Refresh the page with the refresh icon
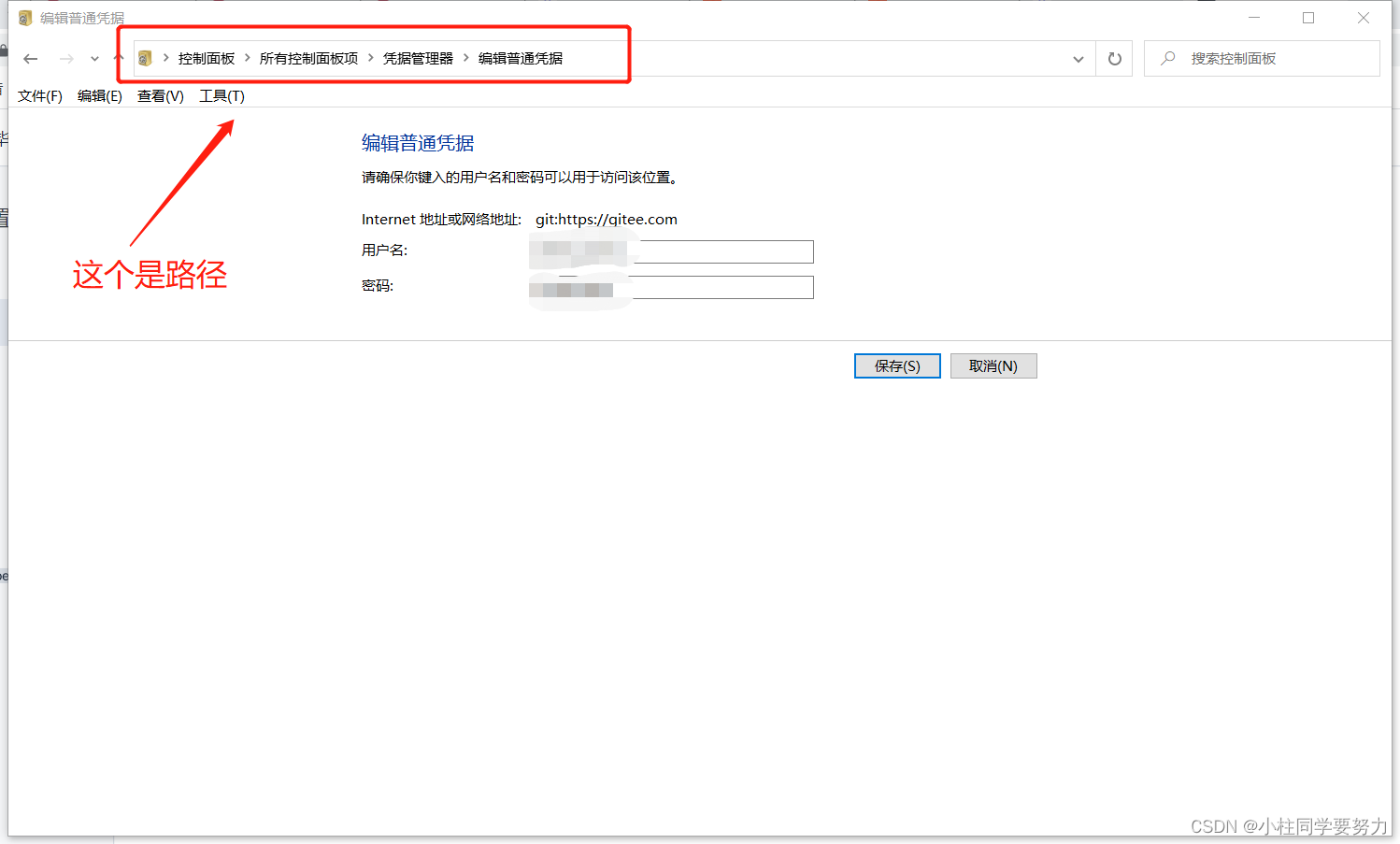Screen dimensions: 1400x844 point(1115,59)
